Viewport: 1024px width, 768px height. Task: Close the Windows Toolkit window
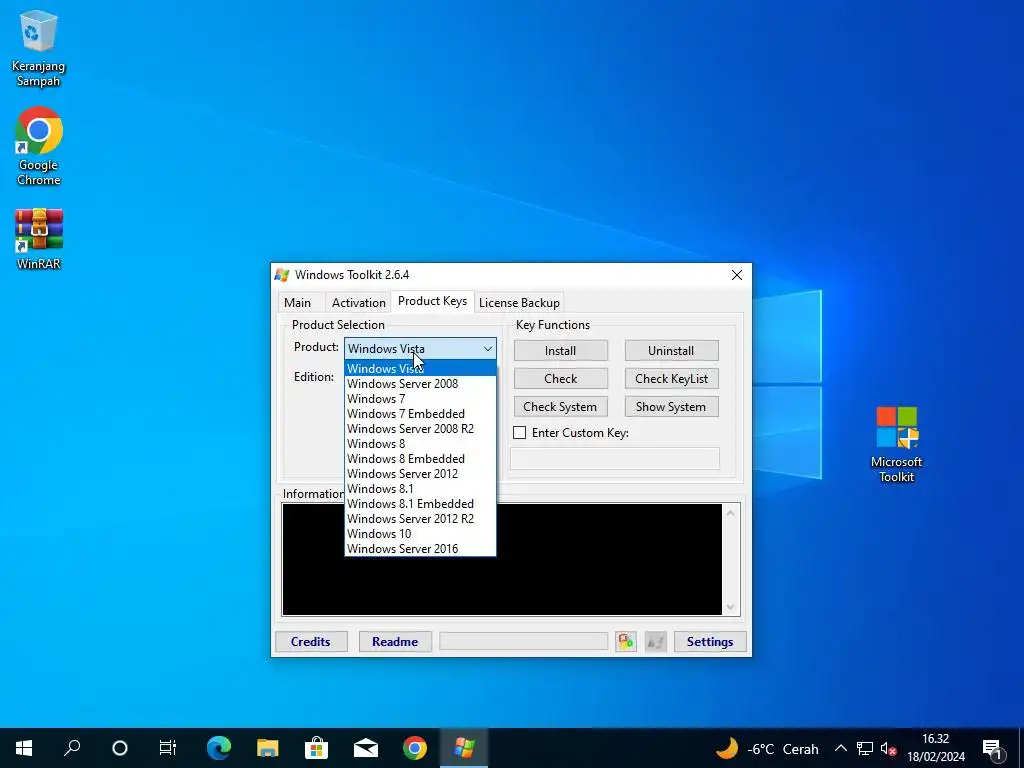point(737,275)
